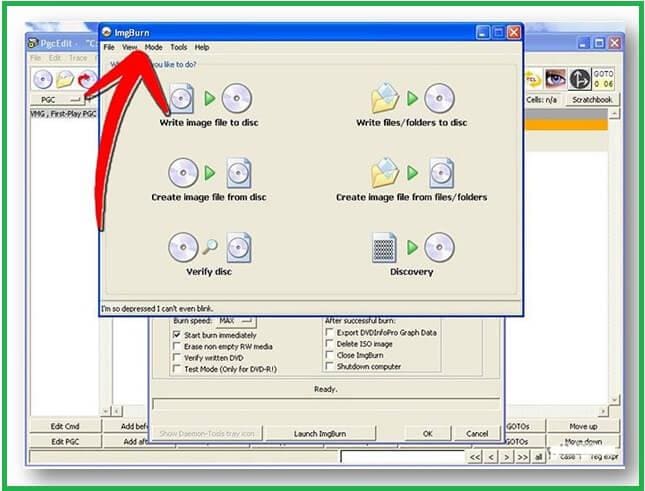The width and height of the screenshot is (645, 491).
Task: Click the red arrow toolbar icon in PgcEdit
Action: pos(86,79)
